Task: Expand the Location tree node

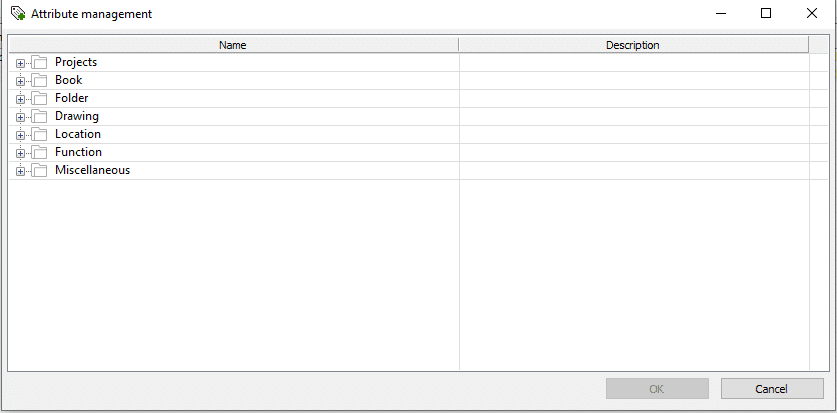Action: click(x=21, y=135)
